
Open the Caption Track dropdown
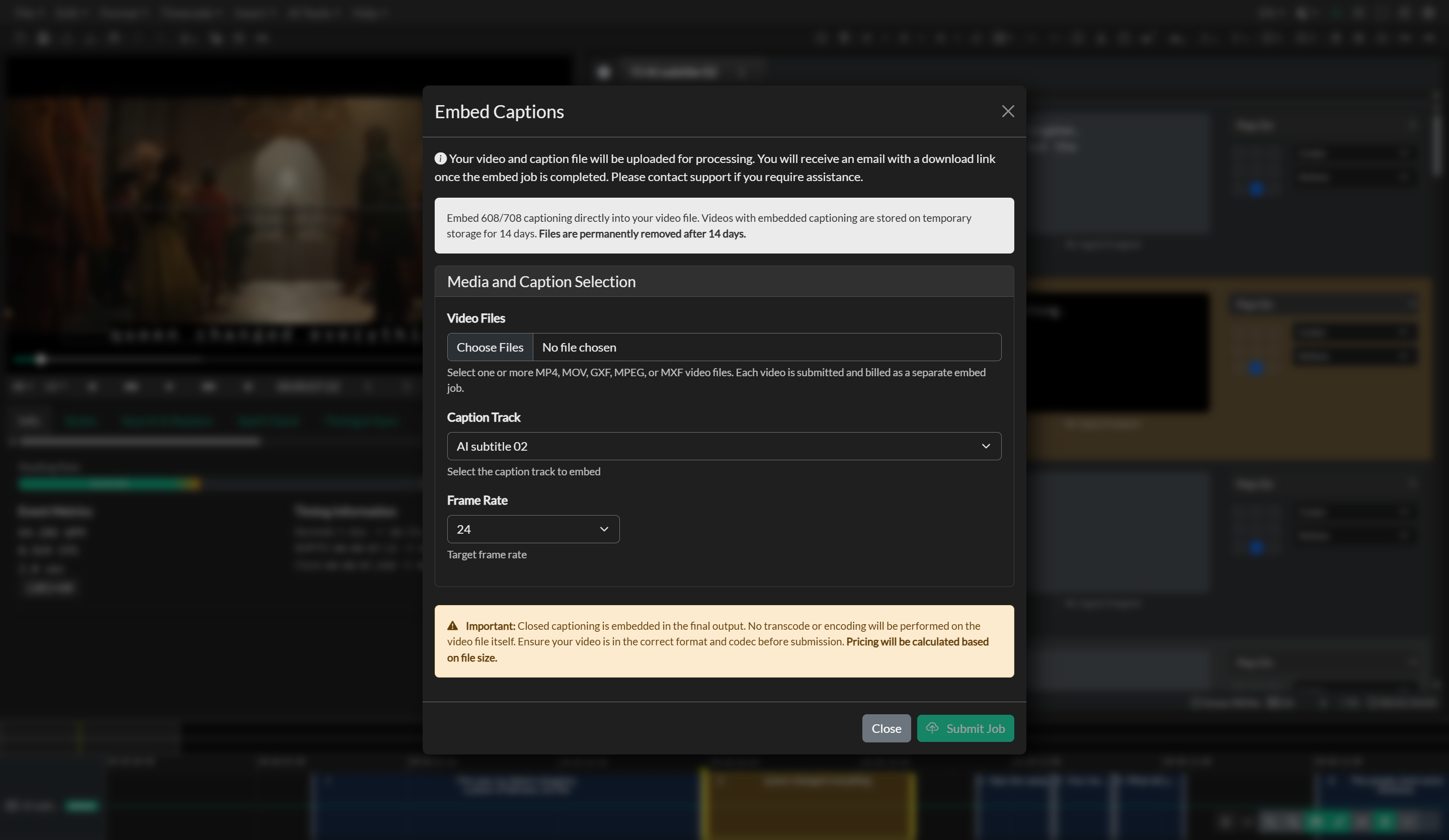click(724, 446)
